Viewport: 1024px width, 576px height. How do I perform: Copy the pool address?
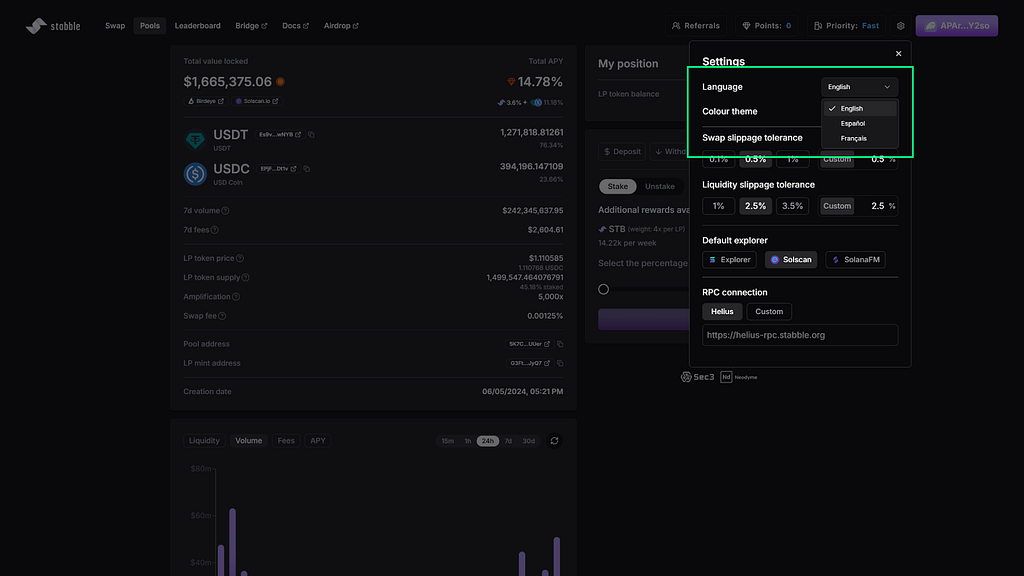click(x=560, y=344)
